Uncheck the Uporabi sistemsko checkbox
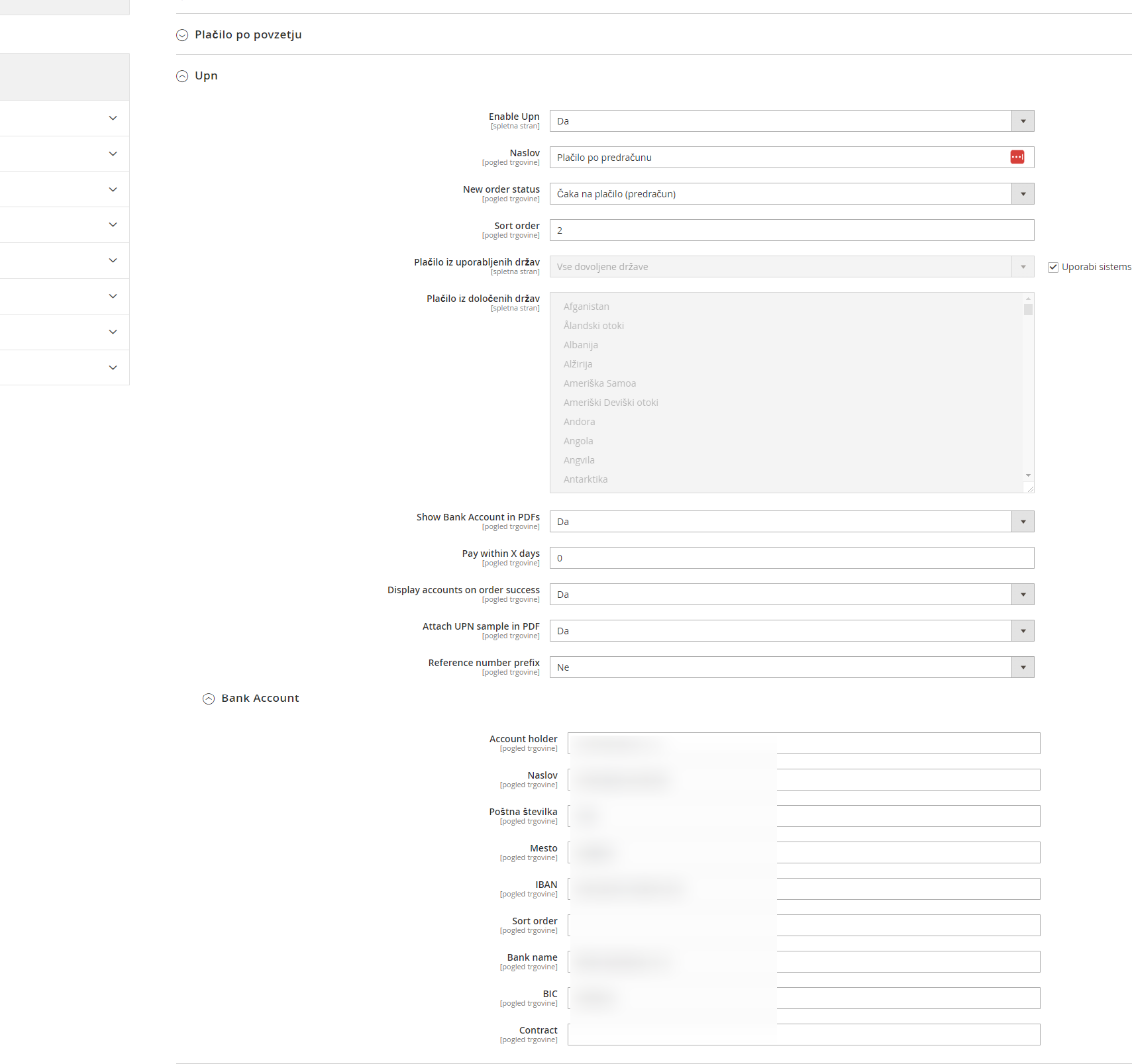1132x1064 pixels. pyautogui.click(x=1053, y=267)
